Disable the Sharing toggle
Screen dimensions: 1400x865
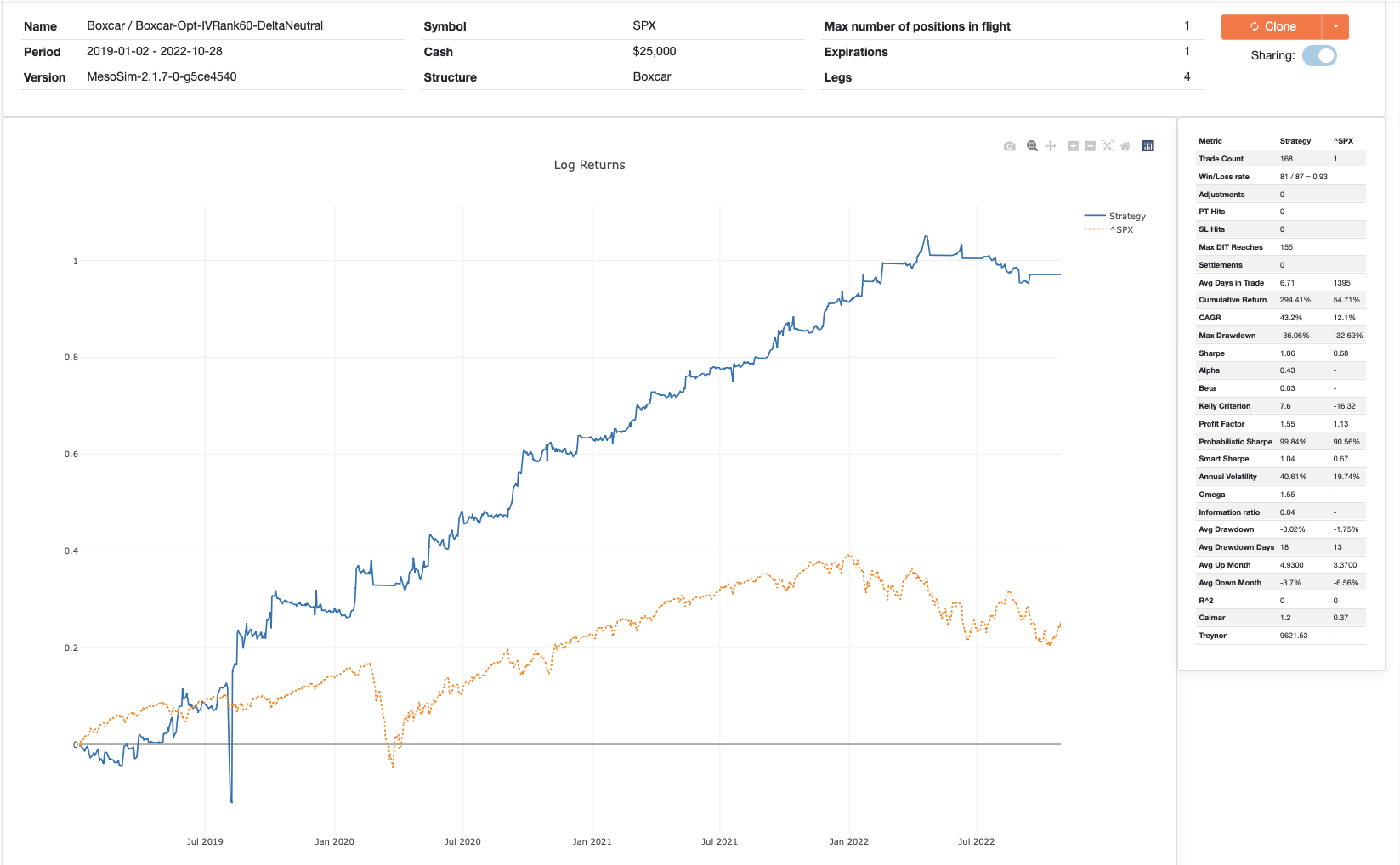[x=1320, y=55]
